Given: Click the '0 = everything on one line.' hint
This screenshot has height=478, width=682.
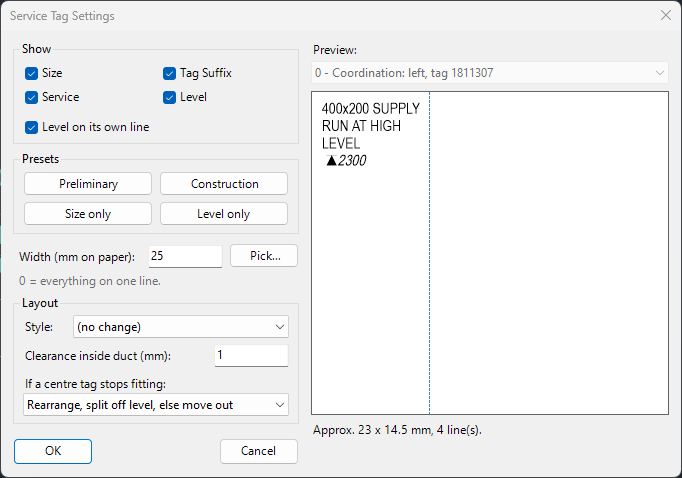Looking at the screenshot, I should click(x=90, y=281).
